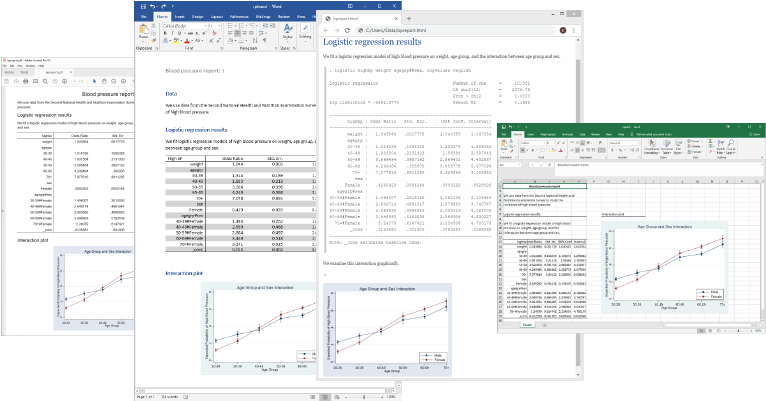
Task: Toggle Merge & Center in Excel
Action: pyautogui.click(x=601, y=150)
